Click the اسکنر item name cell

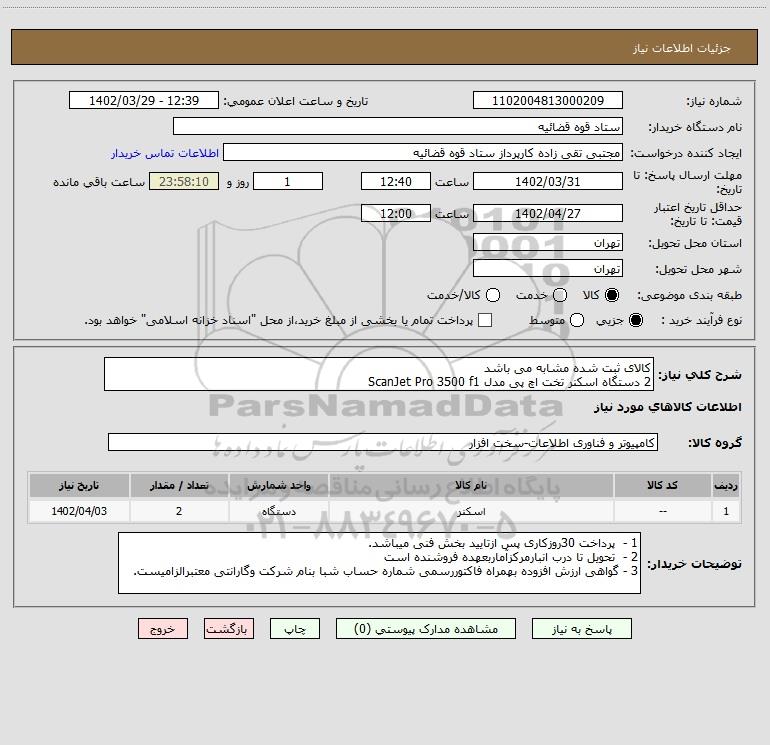471,511
